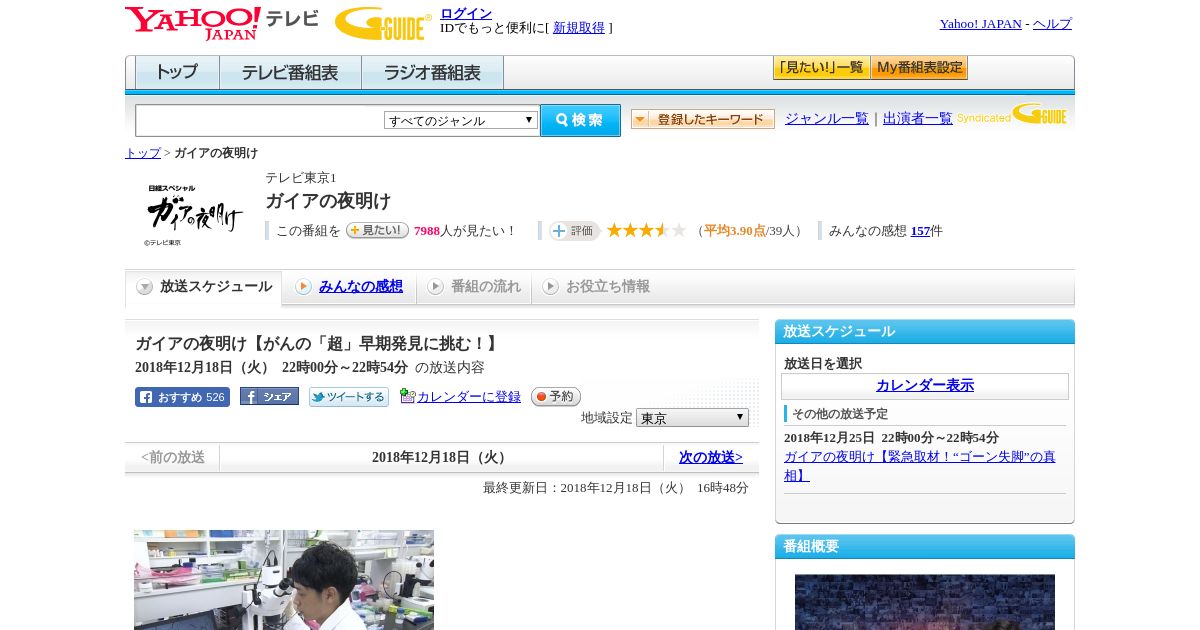This screenshot has width=1200, height=630.
Task: Switch to the みんなの感想 tab
Action: (349, 287)
